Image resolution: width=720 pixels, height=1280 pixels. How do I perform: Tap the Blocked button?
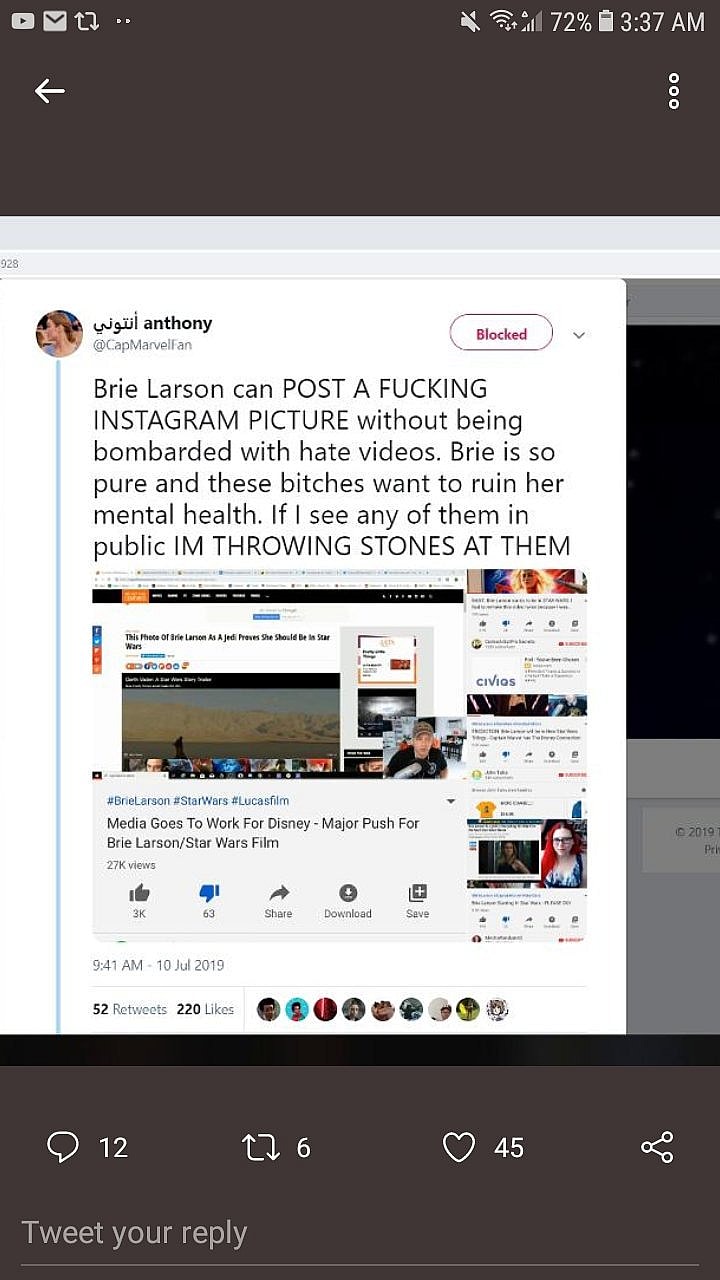[501, 334]
